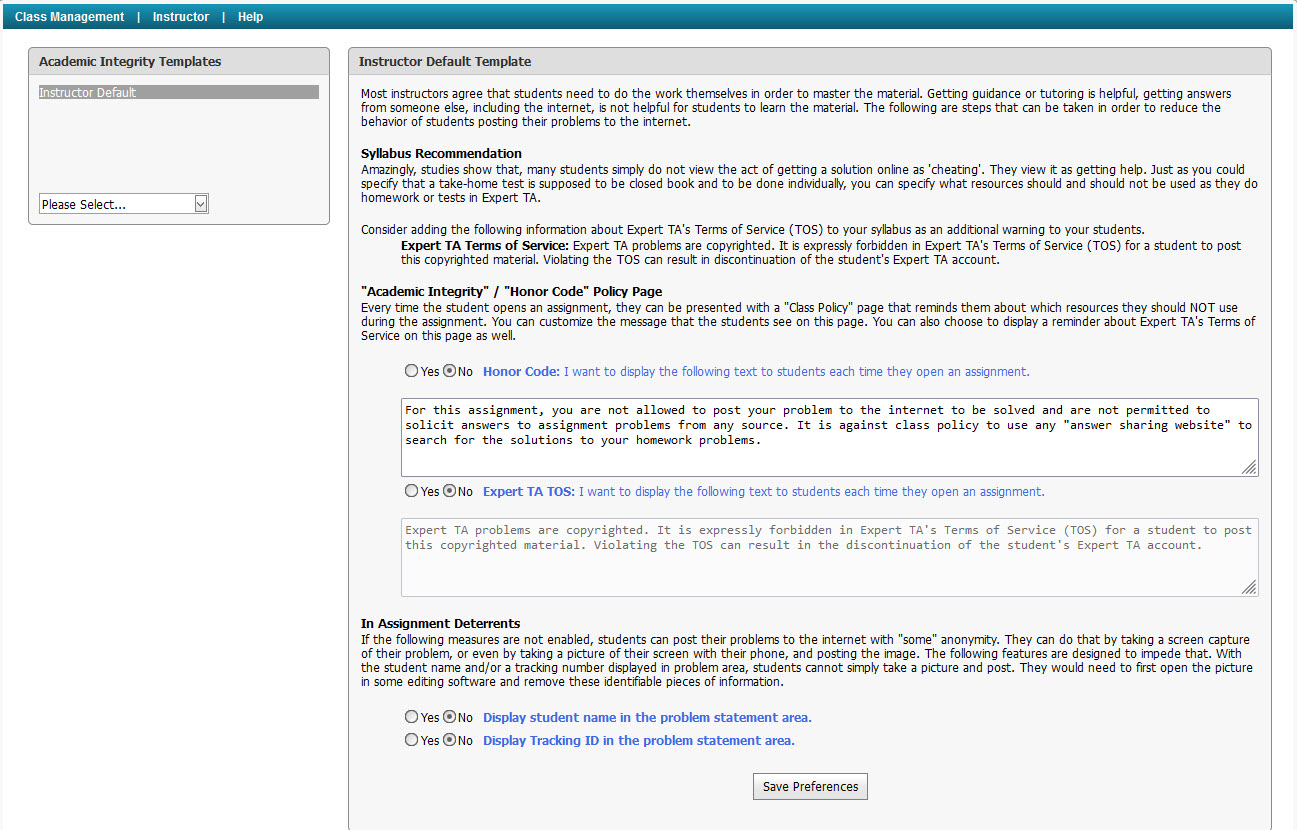Select No for Display Tracking ID
Image resolution: width=1297 pixels, height=830 pixels.
tap(449, 741)
